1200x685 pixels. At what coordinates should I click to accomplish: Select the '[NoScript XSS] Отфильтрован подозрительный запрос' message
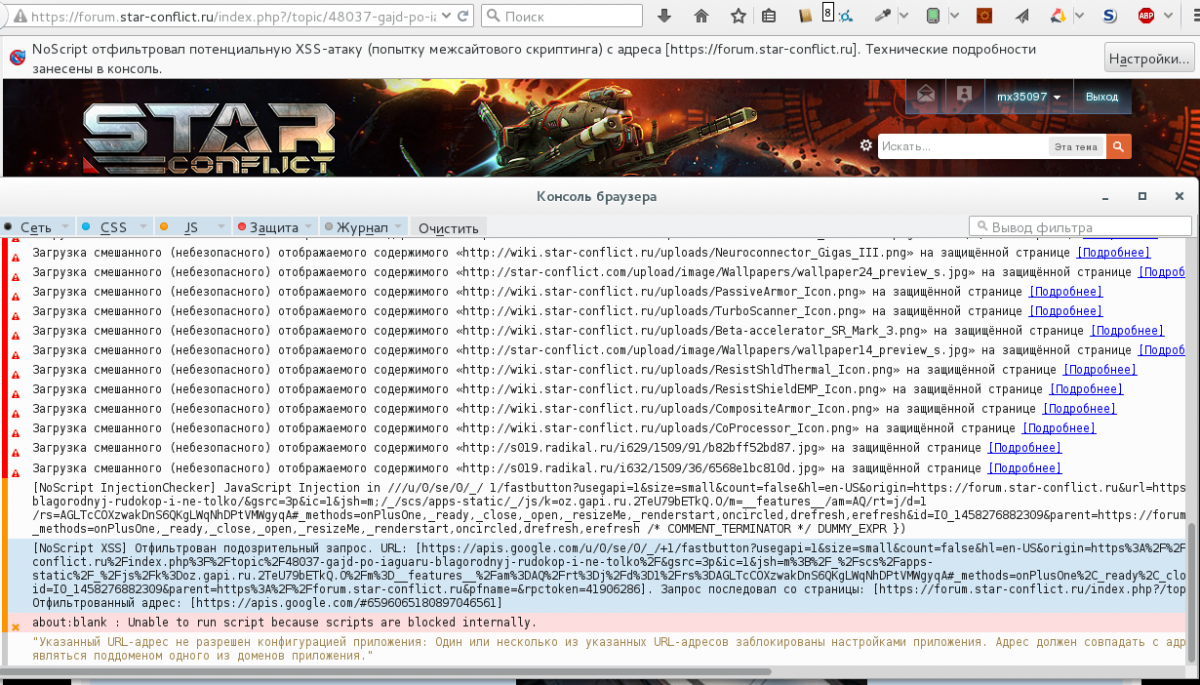click(599, 575)
